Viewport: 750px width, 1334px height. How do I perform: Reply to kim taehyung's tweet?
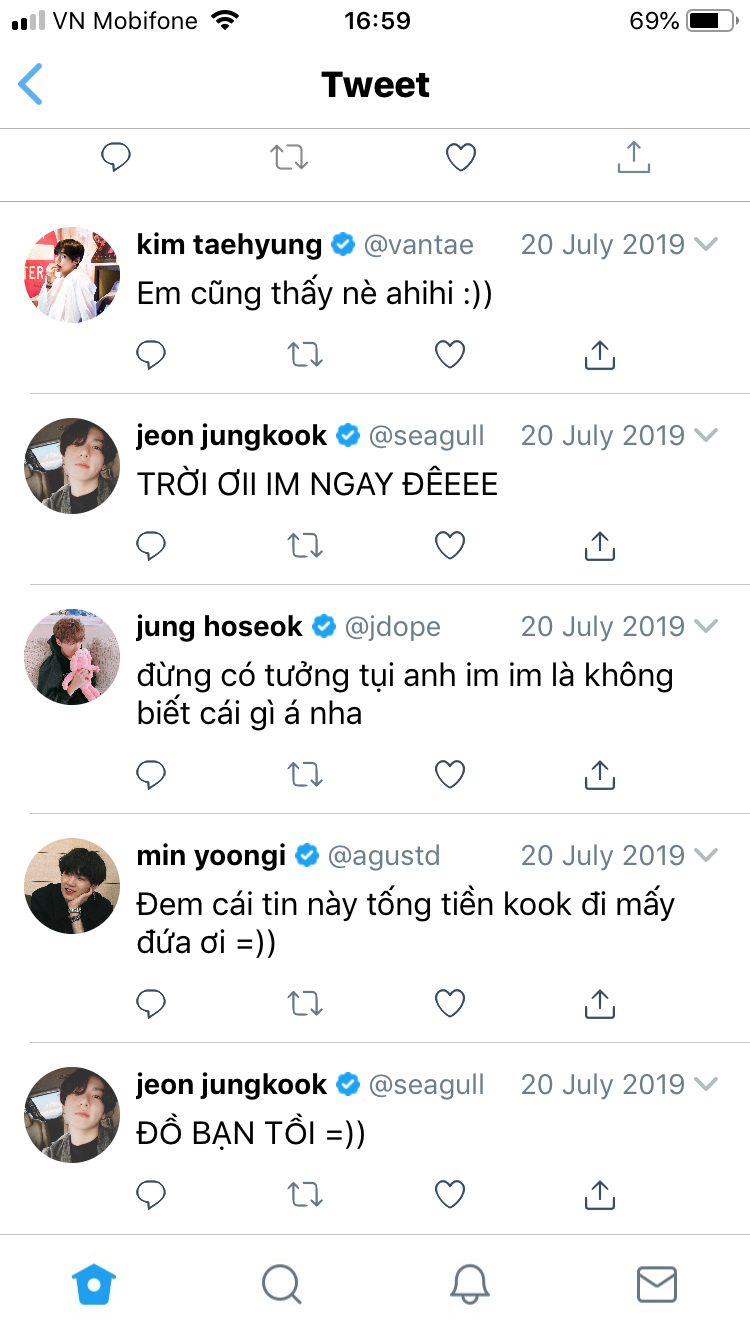[x=151, y=354]
